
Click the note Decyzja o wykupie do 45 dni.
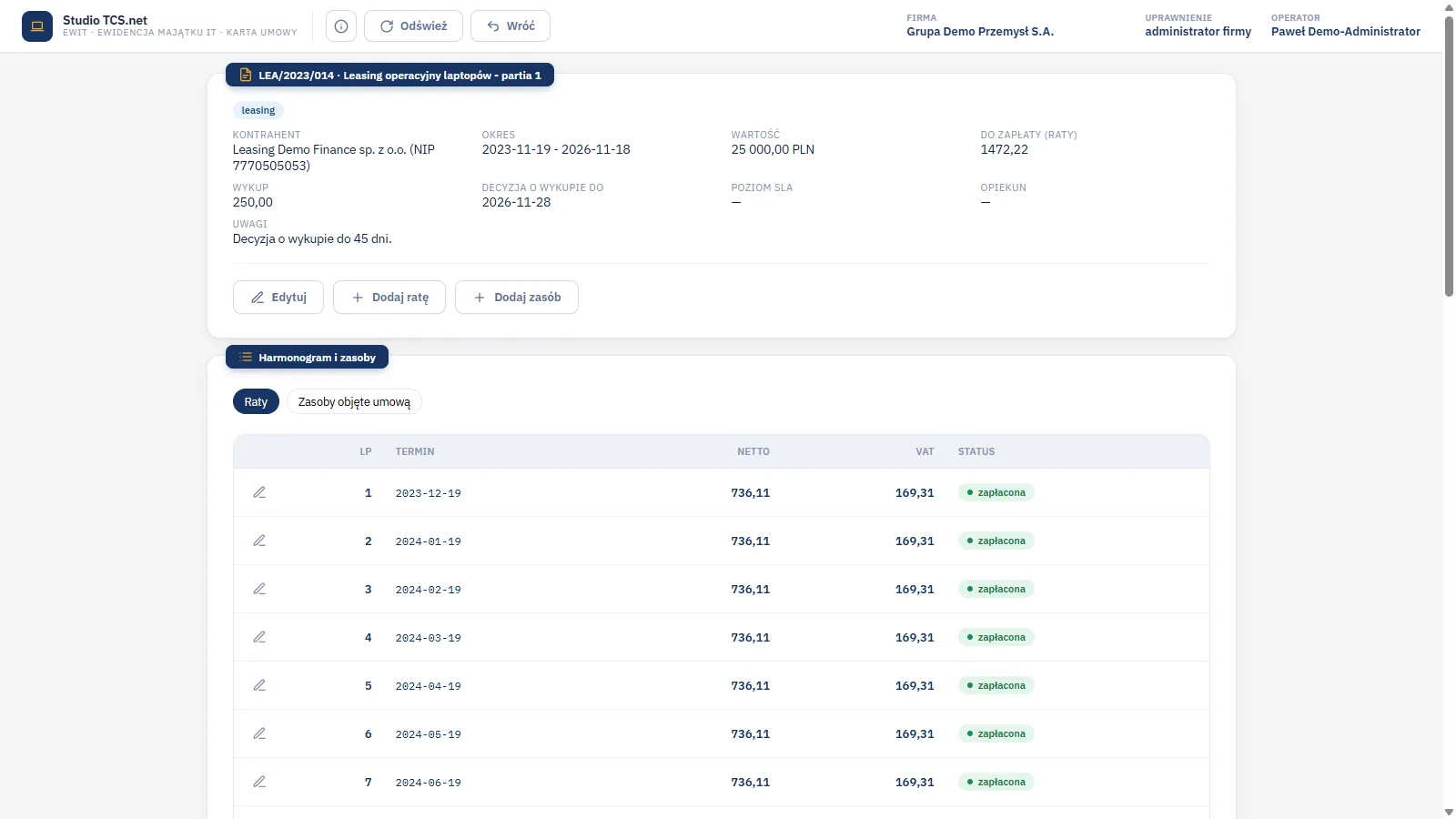point(312,238)
